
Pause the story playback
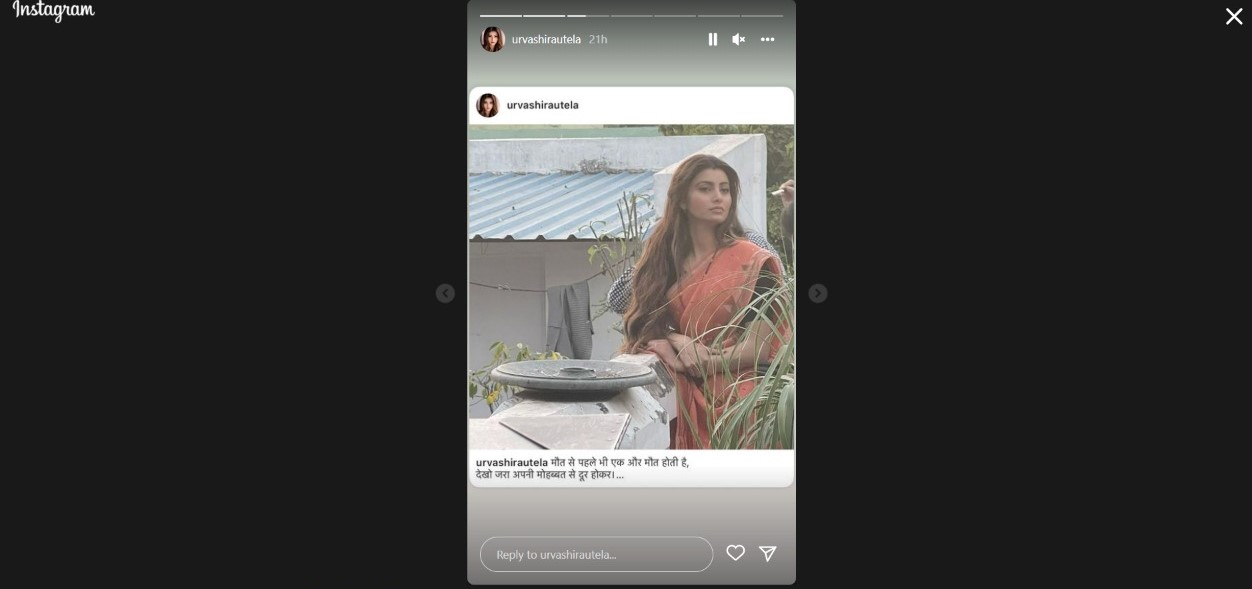712,39
